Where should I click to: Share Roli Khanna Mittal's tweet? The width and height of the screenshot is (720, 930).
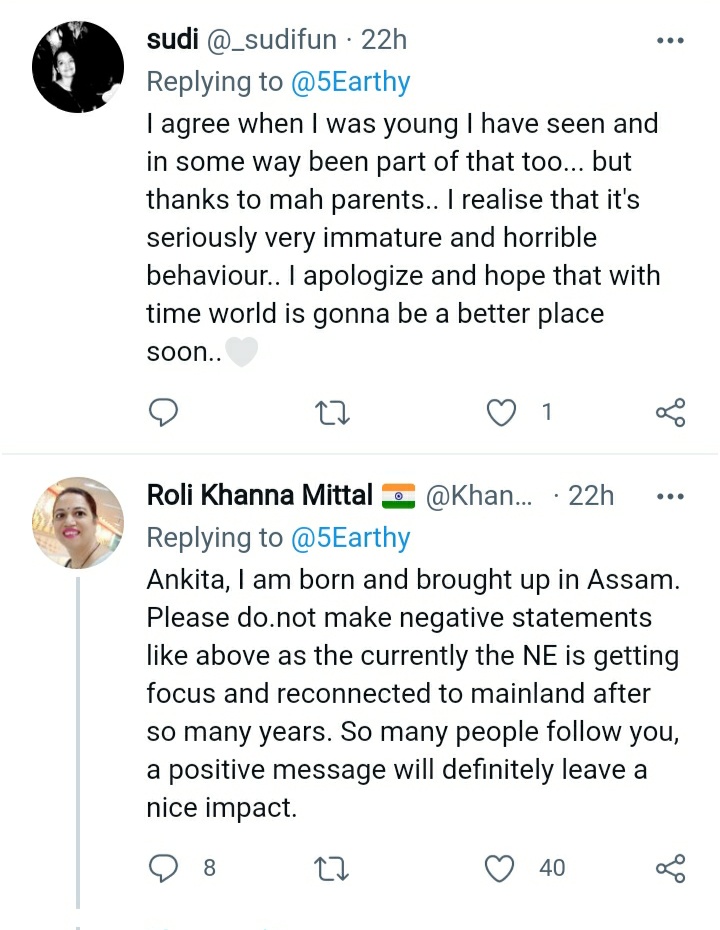click(x=669, y=868)
